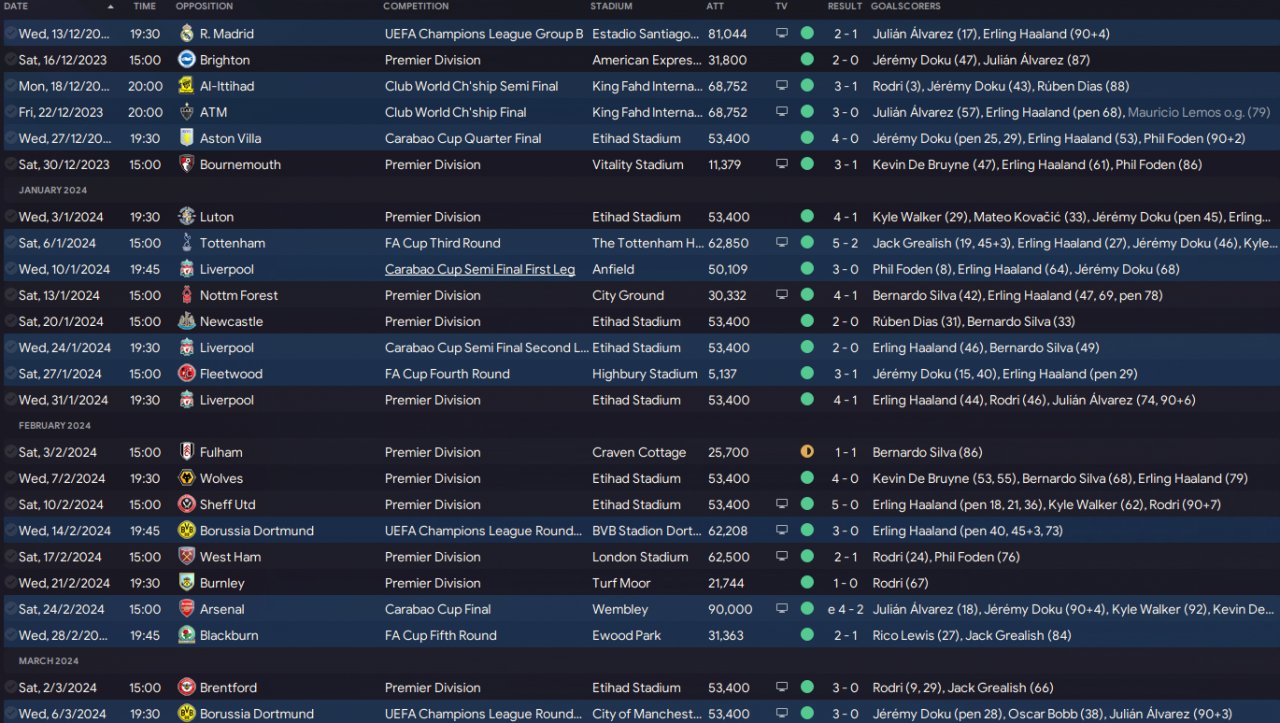The height and width of the screenshot is (723, 1280).
Task: Toggle the check mark beside Sat, 2/3/2024
Action: (x=10, y=687)
